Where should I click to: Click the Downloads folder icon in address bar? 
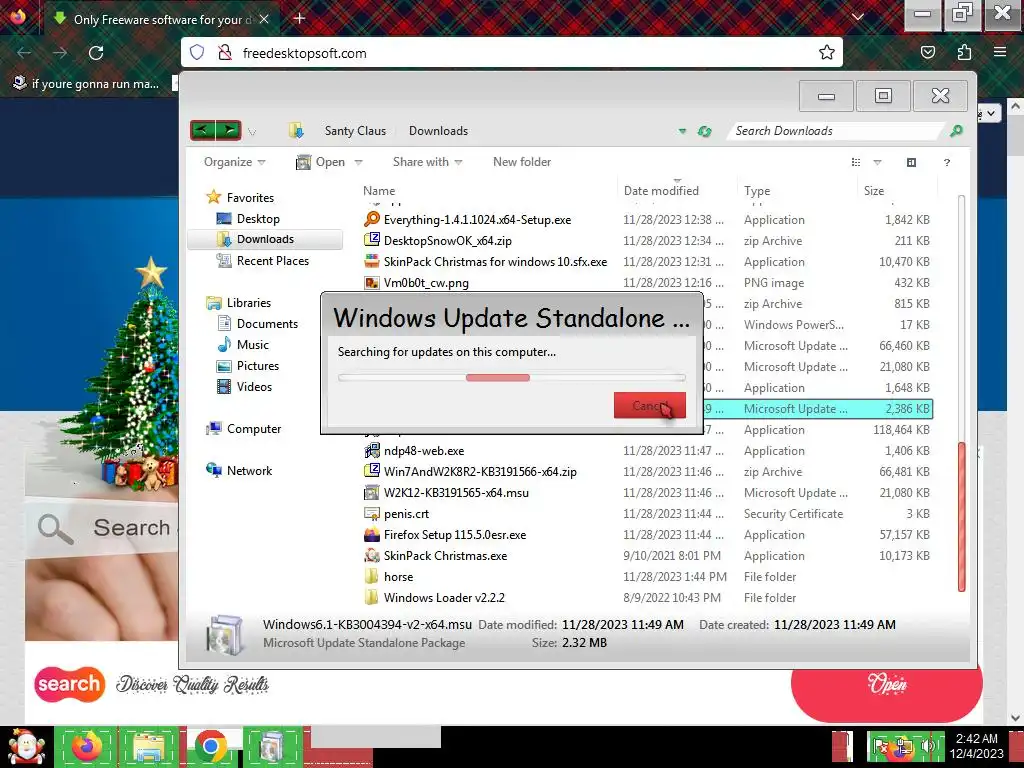click(x=296, y=131)
